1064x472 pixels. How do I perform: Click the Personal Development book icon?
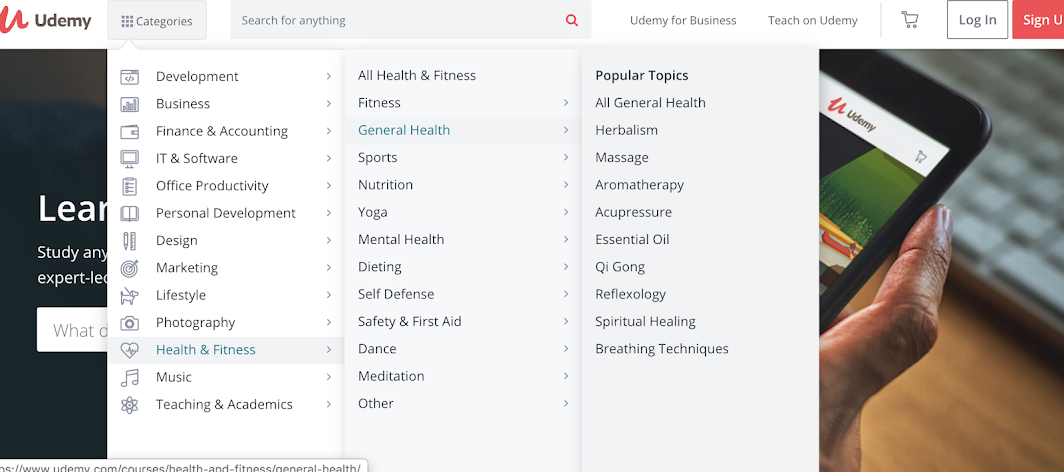130,213
